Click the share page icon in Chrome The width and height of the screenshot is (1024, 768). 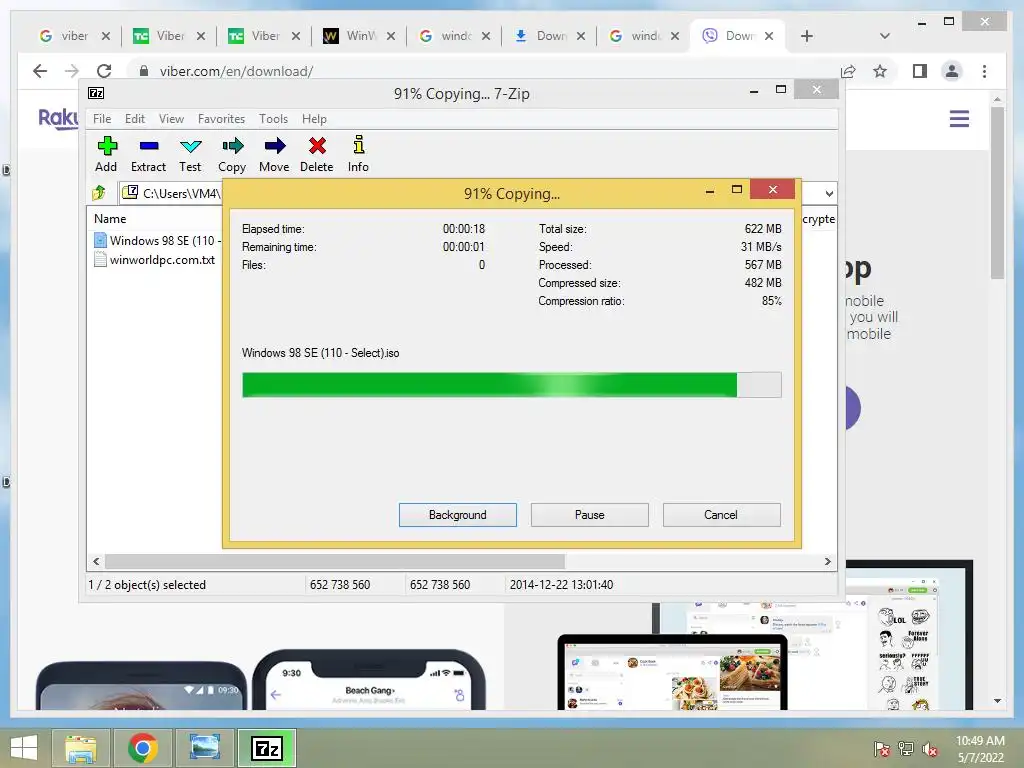(848, 71)
